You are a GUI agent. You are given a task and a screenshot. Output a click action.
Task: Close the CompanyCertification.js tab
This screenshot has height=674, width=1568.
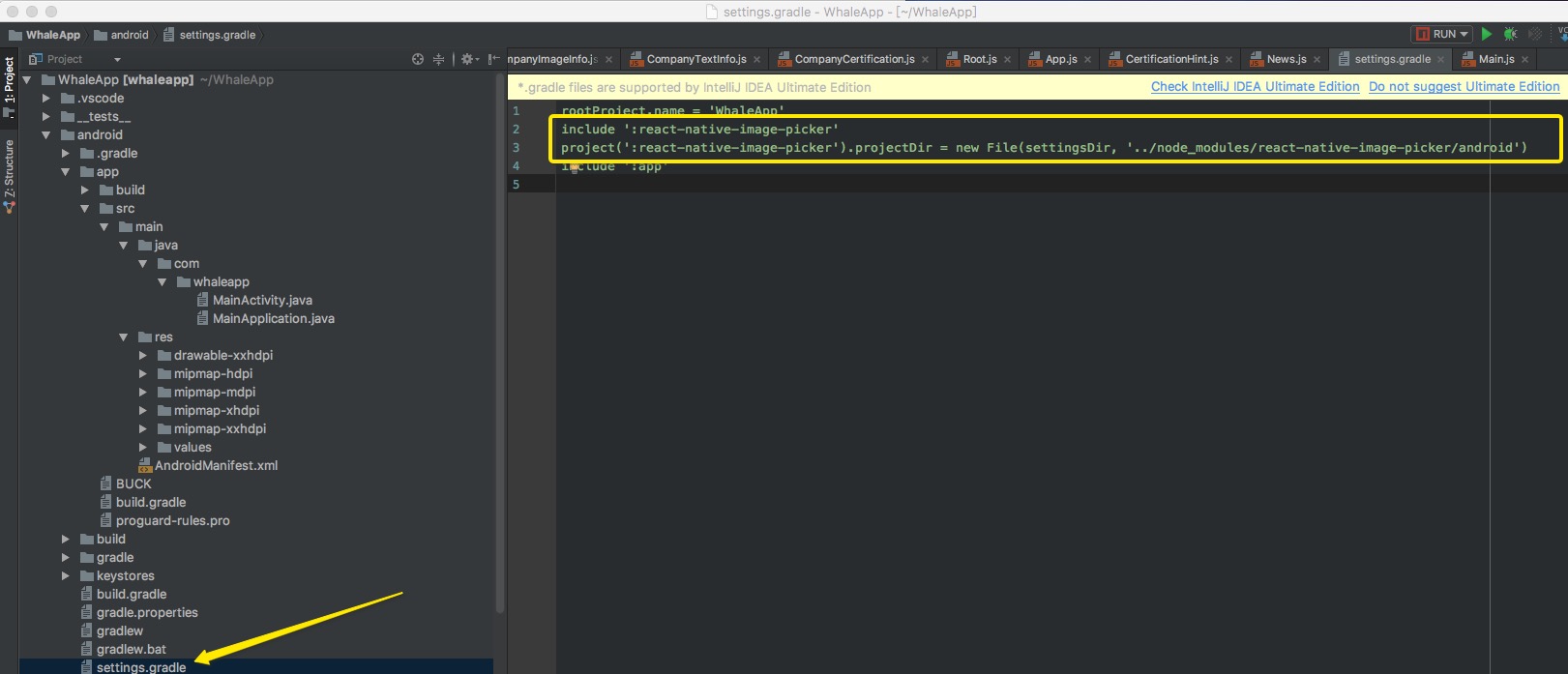coord(925,60)
